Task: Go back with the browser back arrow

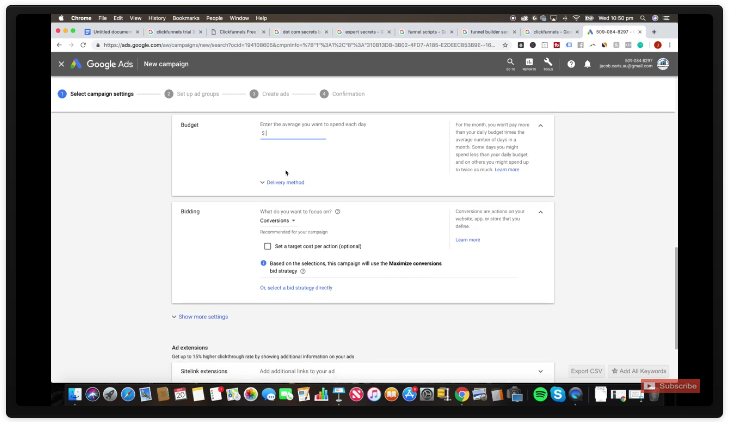Action: 59,45
